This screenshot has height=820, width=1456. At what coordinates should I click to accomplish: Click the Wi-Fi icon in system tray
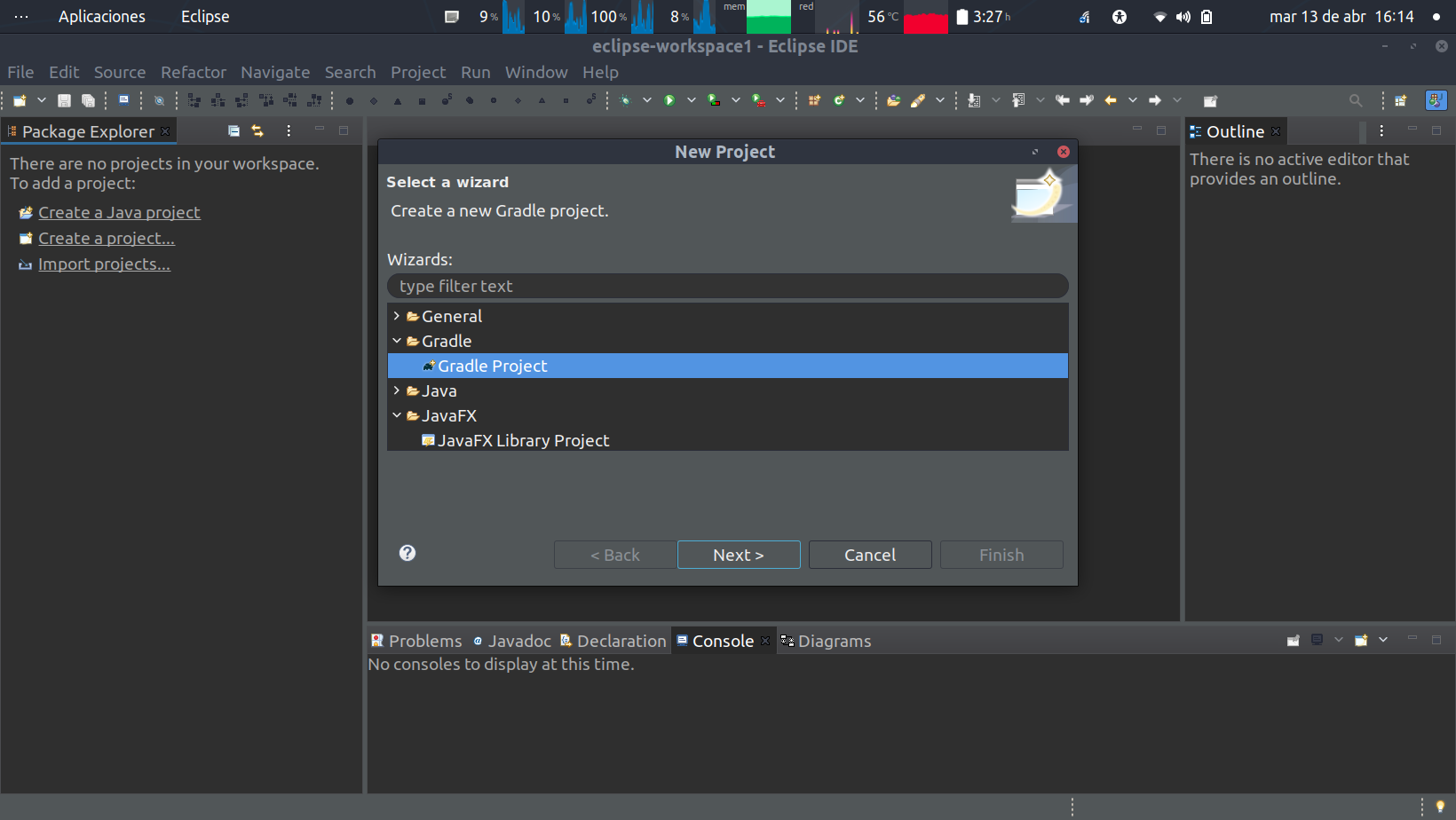point(1159,17)
